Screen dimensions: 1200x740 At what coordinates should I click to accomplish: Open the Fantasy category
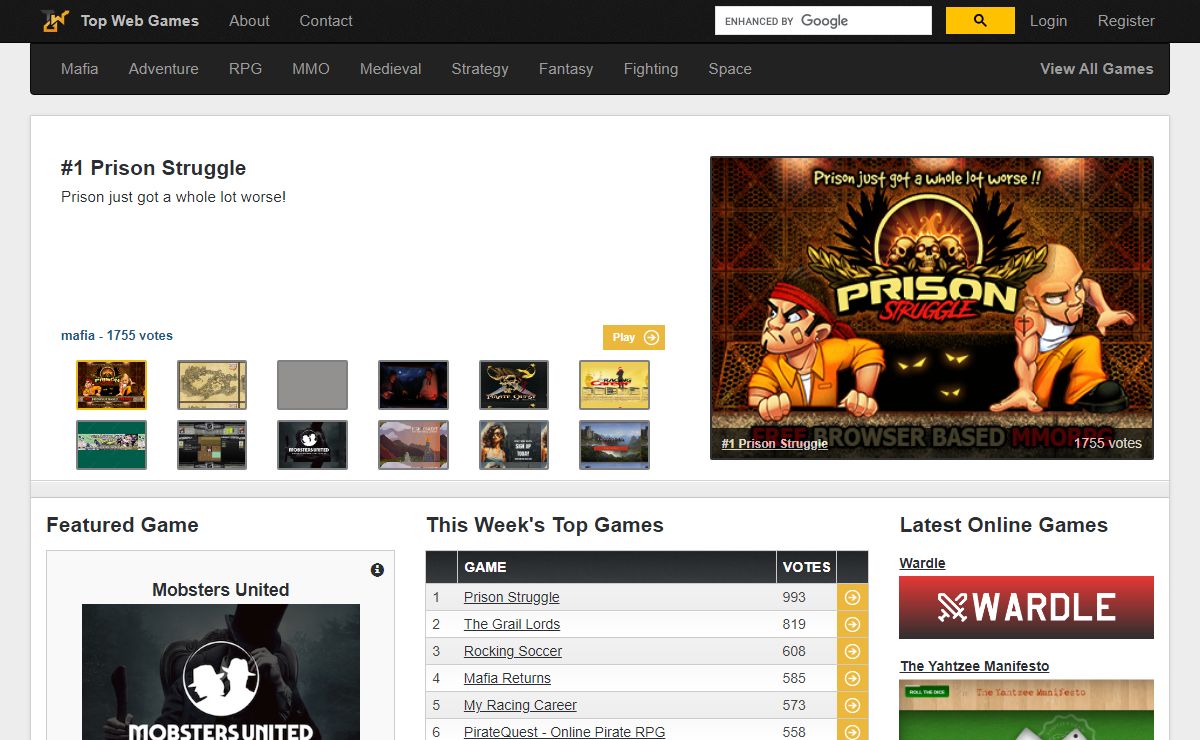click(x=566, y=69)
